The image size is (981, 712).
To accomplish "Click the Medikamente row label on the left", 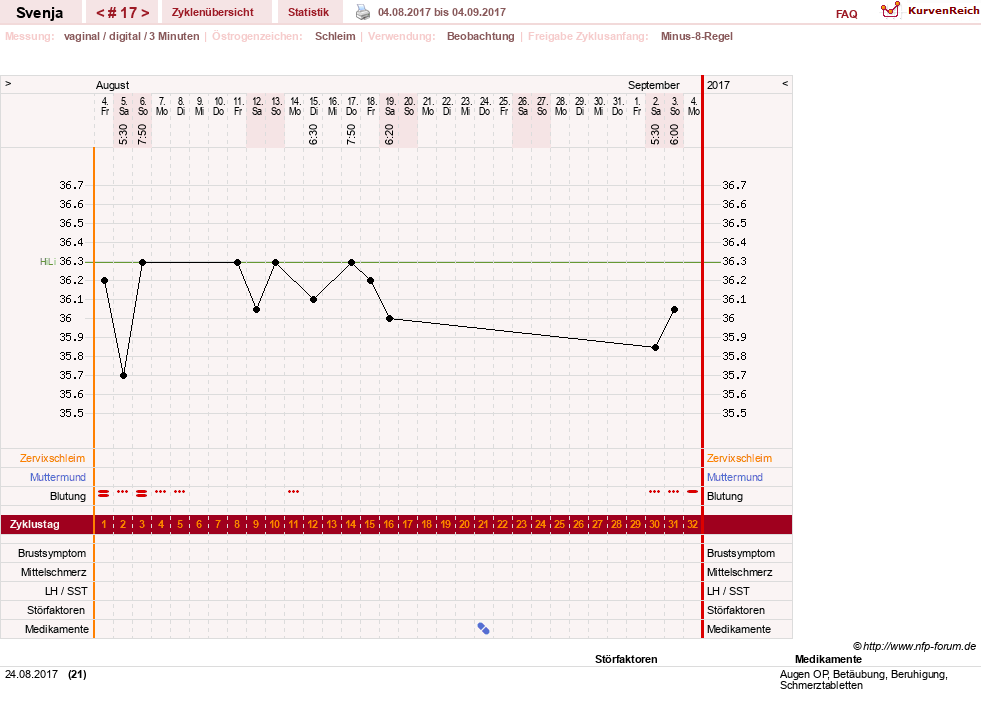I will coord(57,629).
